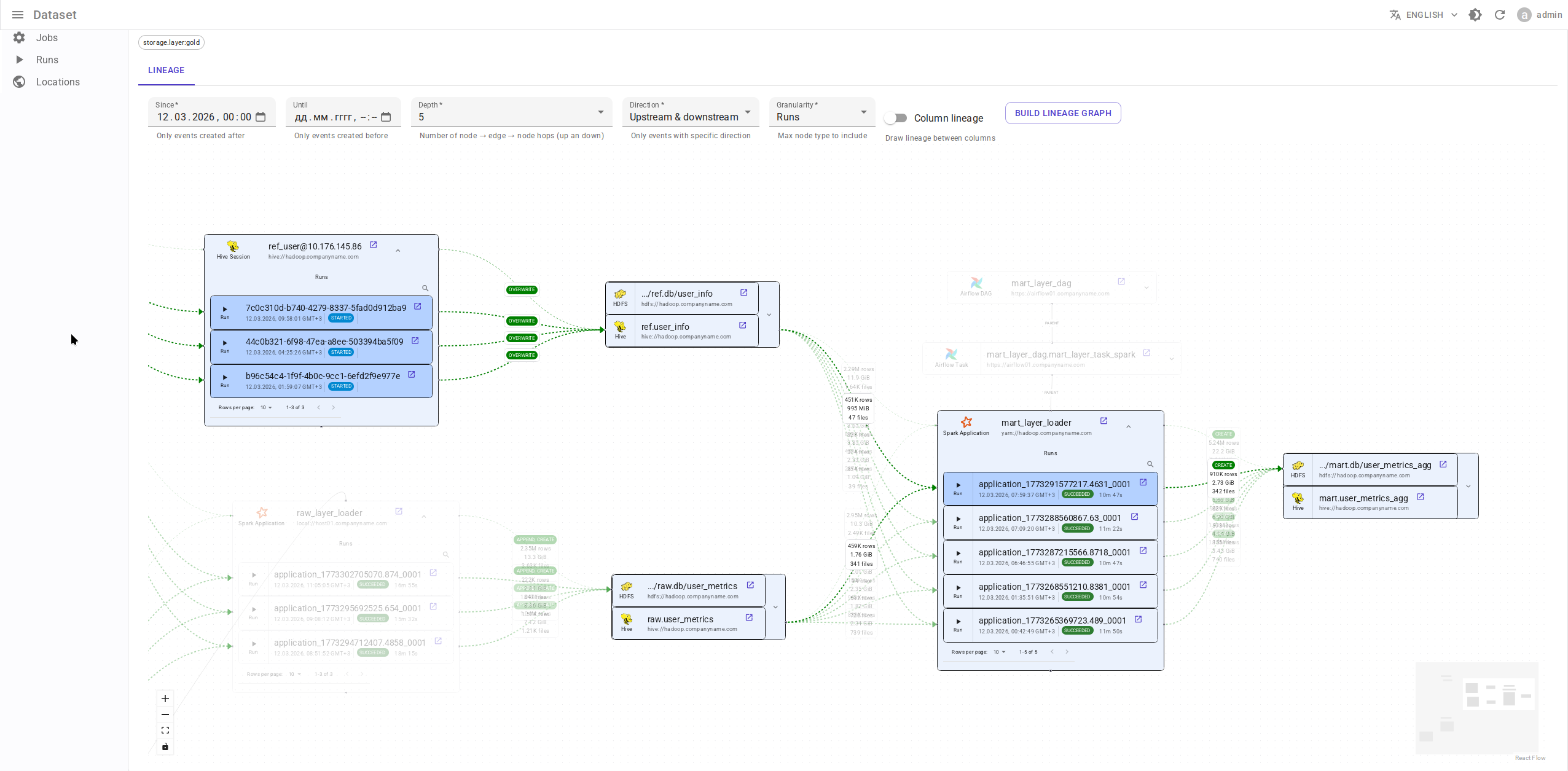Click the mart_layer_dag Airflow DAG node
This screenshot has height=771, width=1568.
click(1052, 287)
